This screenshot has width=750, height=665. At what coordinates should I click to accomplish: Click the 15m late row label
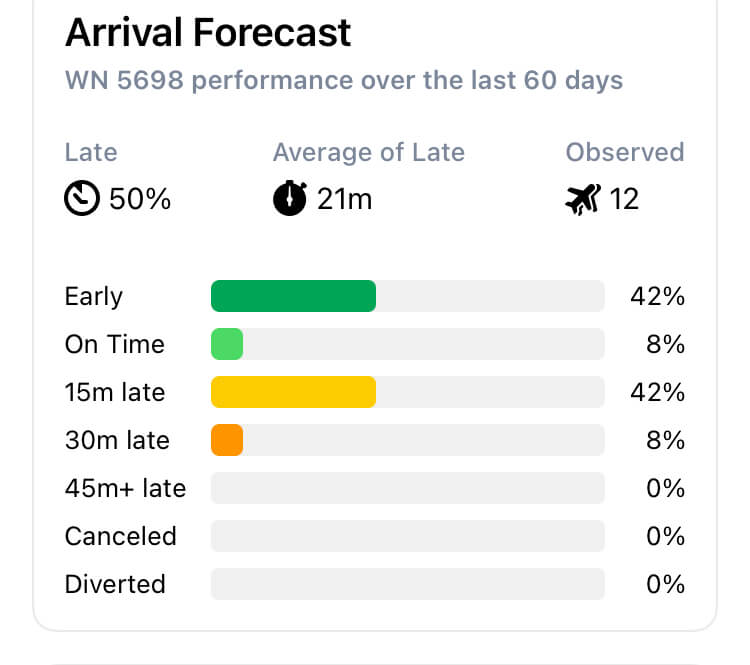115,392
